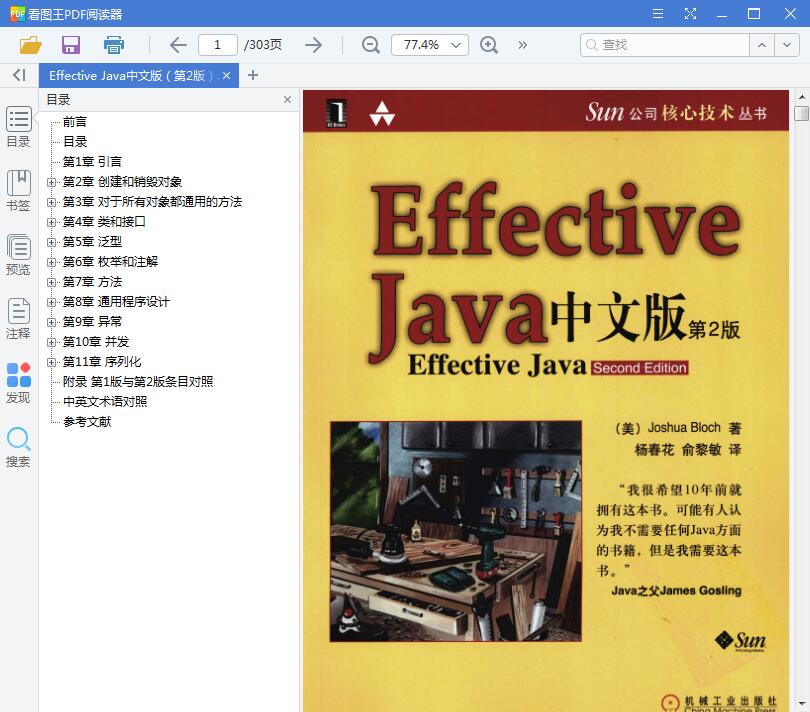Expand 第10章 并发 node
810x712 pixels.
(51, 342)
